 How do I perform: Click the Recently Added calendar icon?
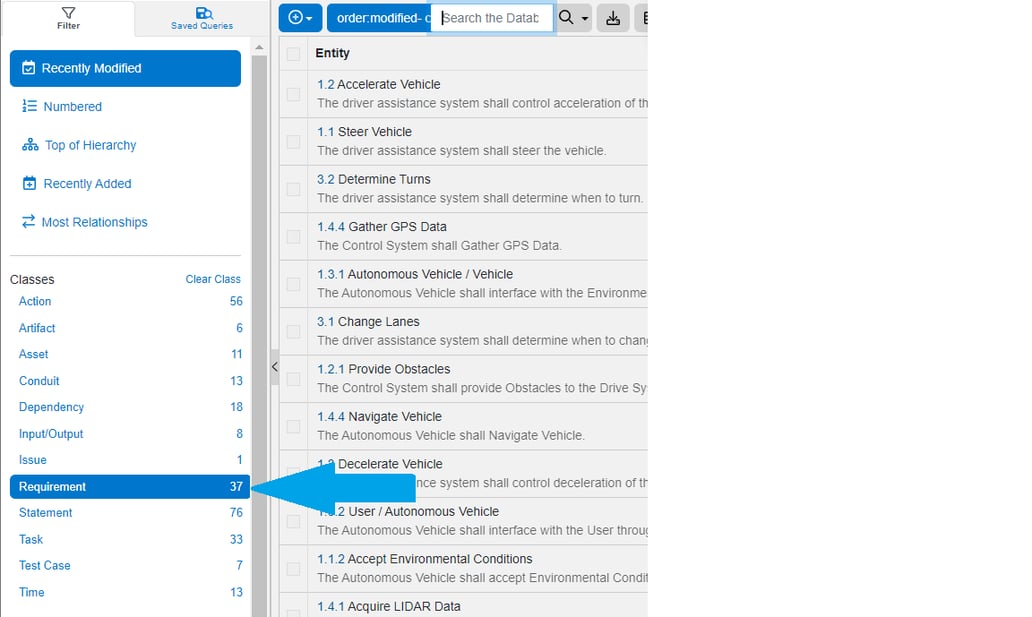point(29,184)
